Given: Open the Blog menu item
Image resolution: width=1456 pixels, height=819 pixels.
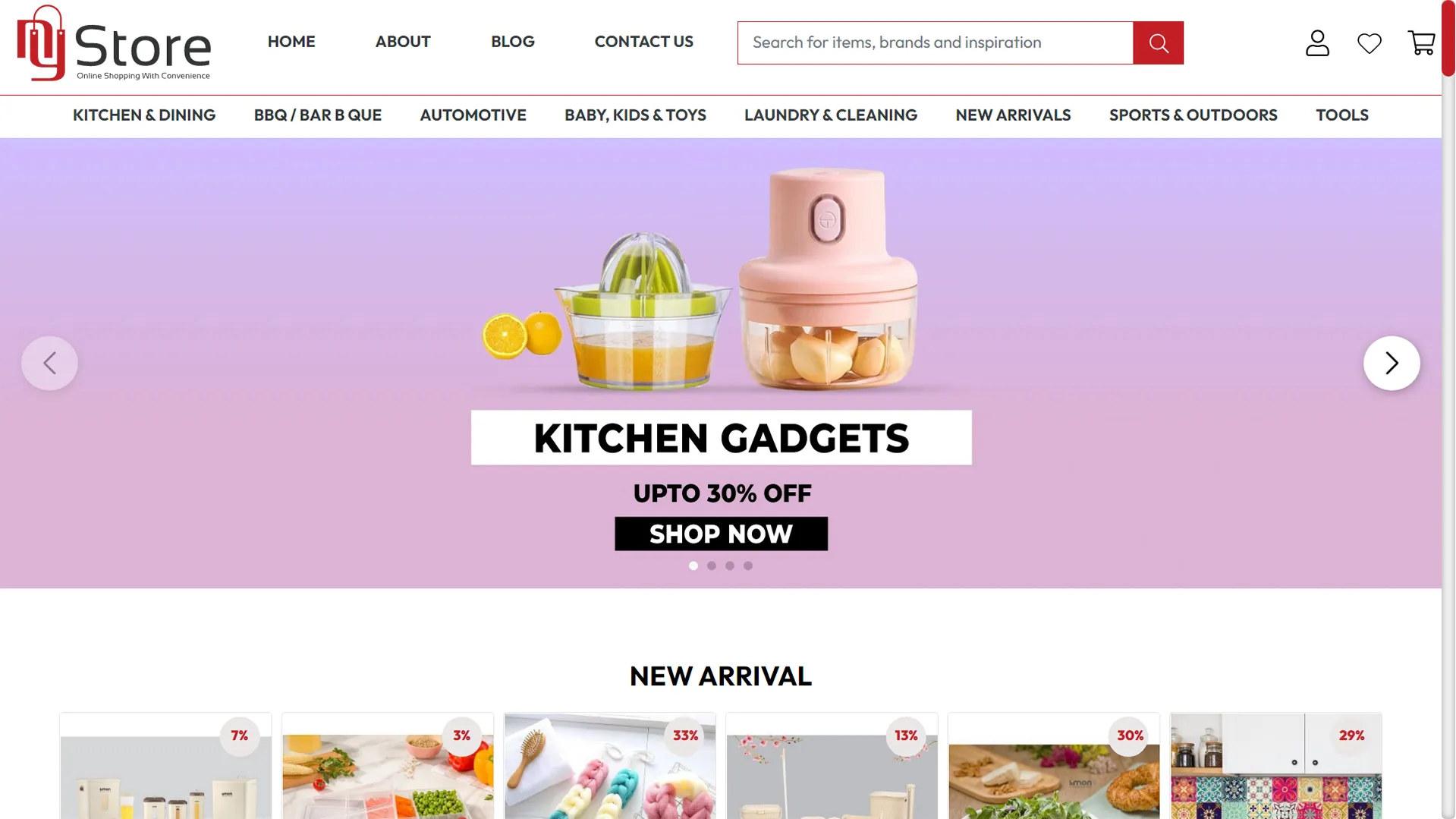Looking at the screenshot, I should pyautogui.click(x=512, y=42).
